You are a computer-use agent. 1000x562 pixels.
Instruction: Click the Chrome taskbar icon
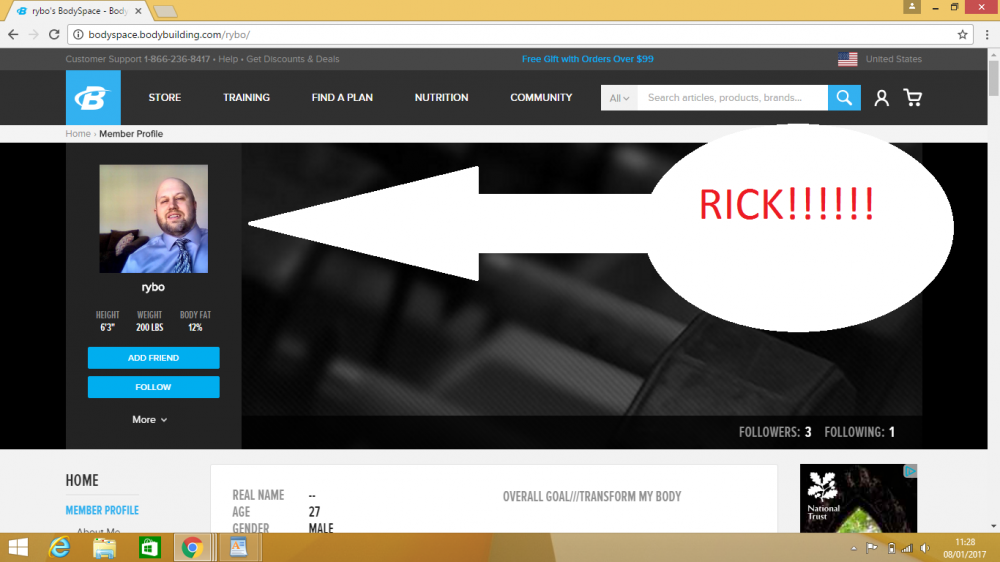coord(192,547)
